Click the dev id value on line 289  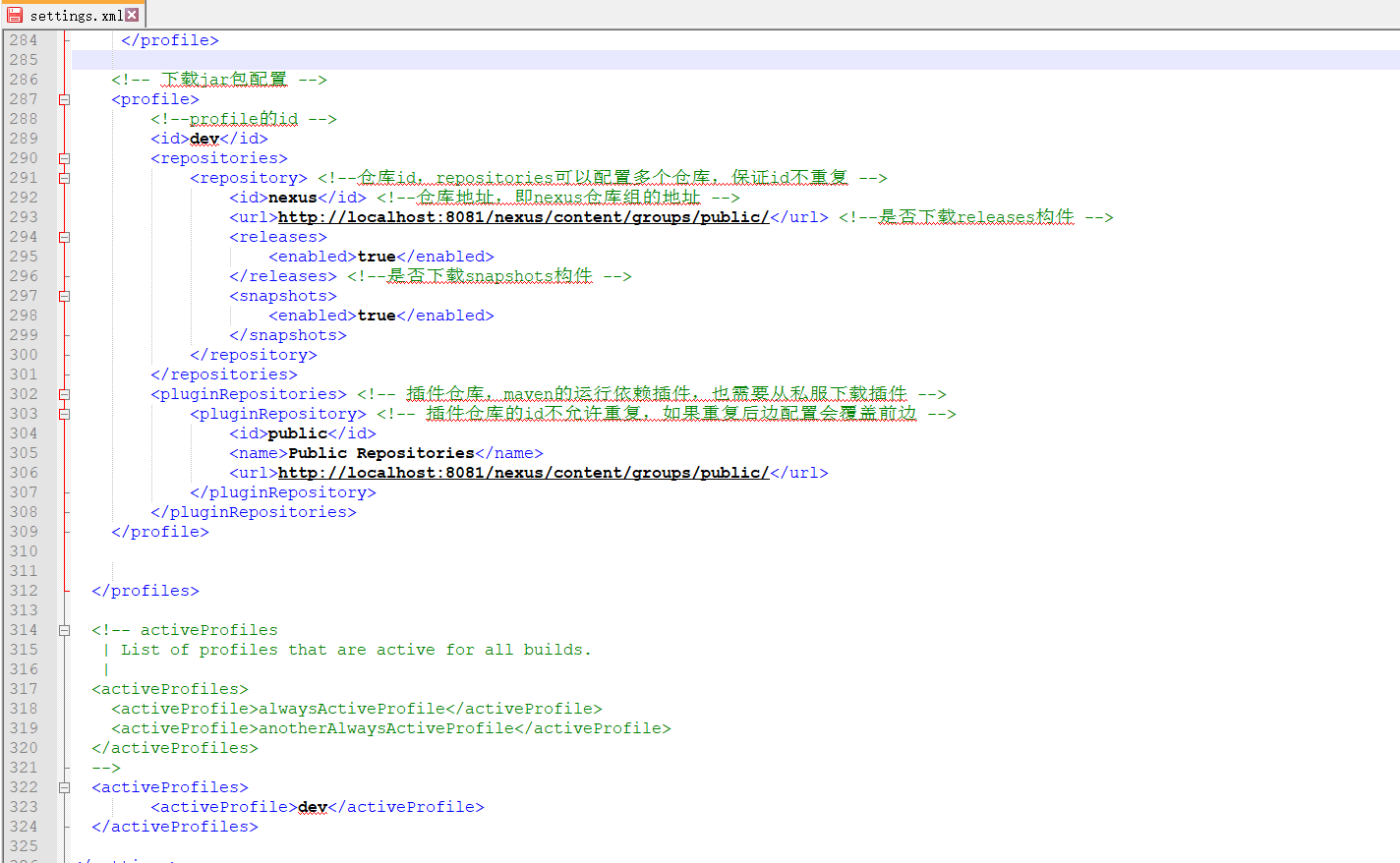tap(204, 139)
